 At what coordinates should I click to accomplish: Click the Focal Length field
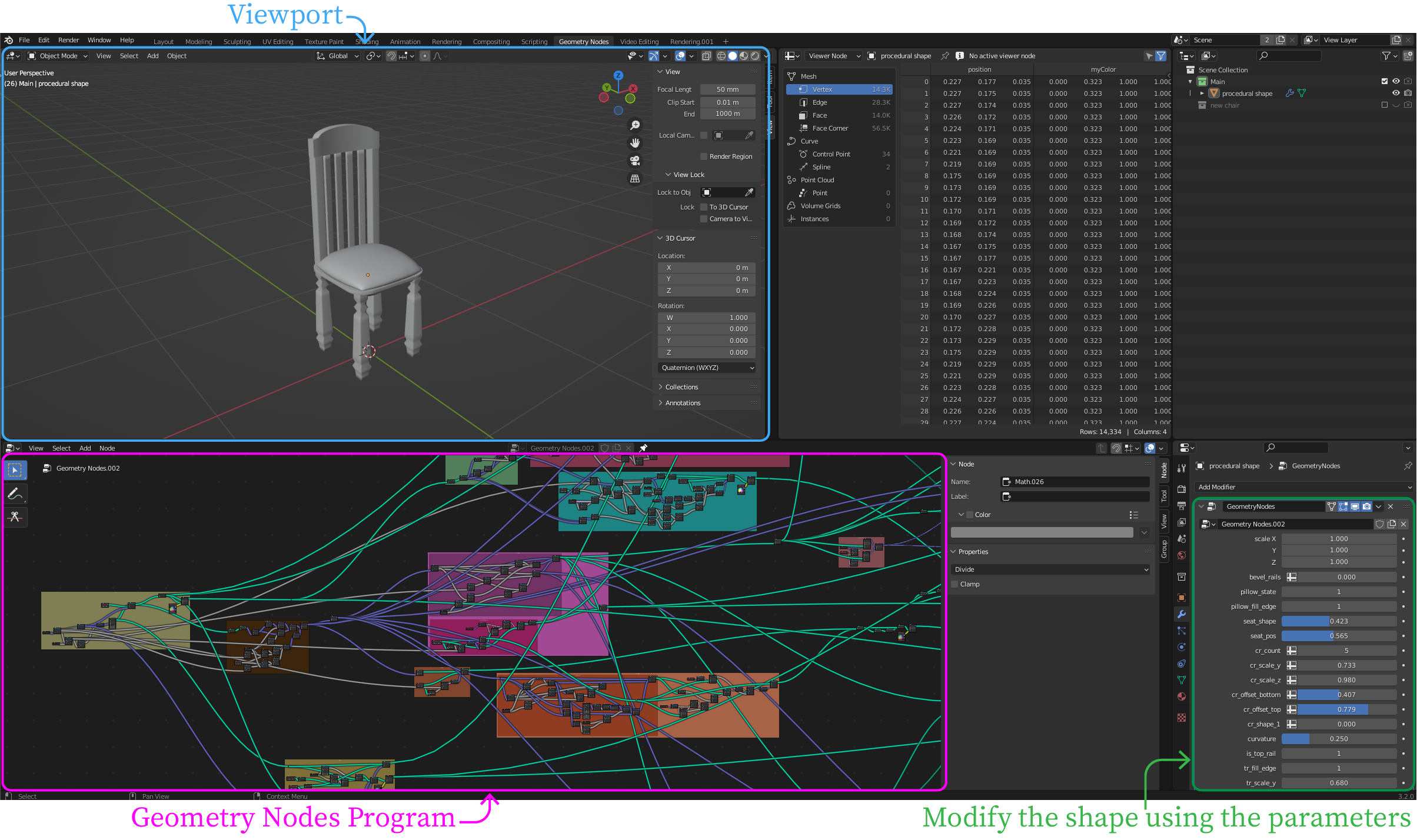[x=727, y=89]
